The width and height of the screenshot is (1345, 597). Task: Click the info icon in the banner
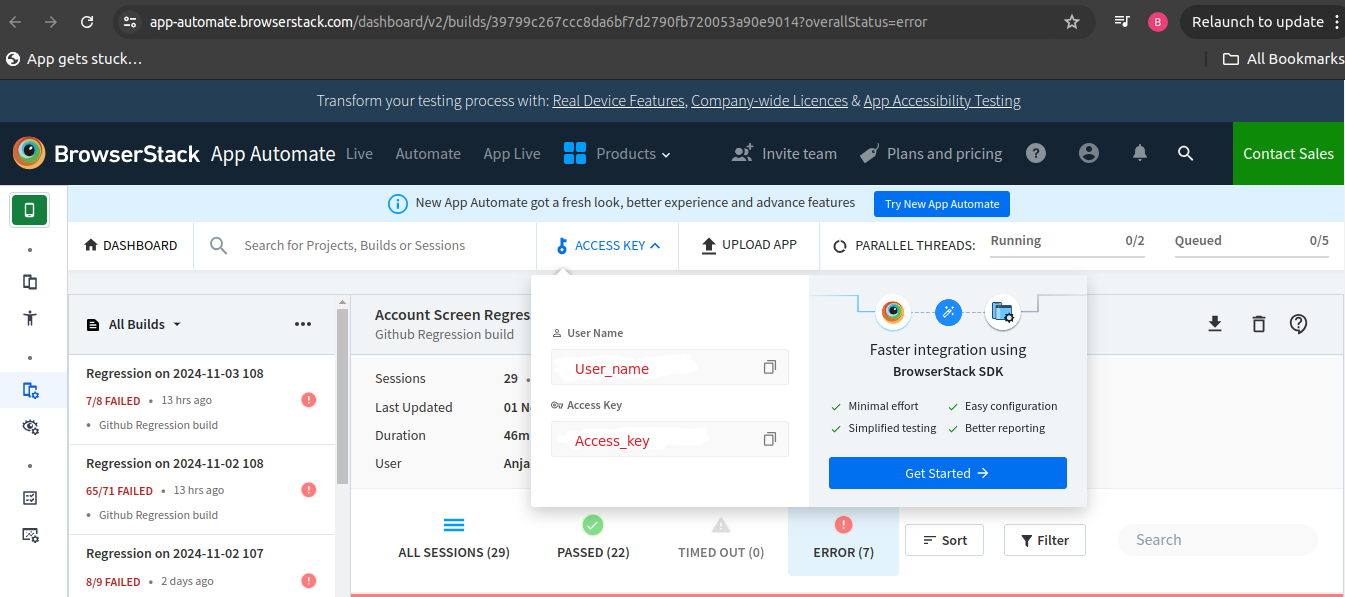click(398, 204)
